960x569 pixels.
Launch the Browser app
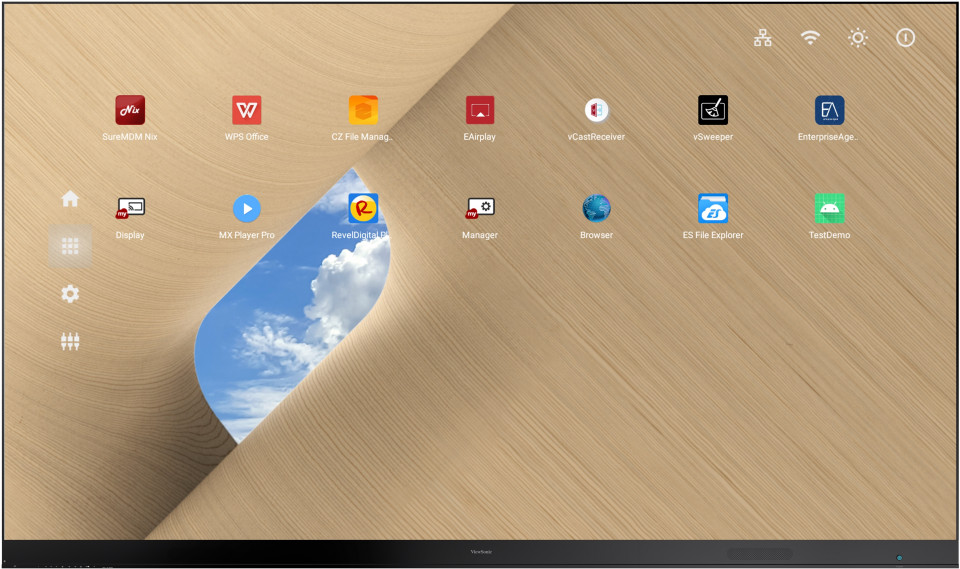click(x=596, y=208)
